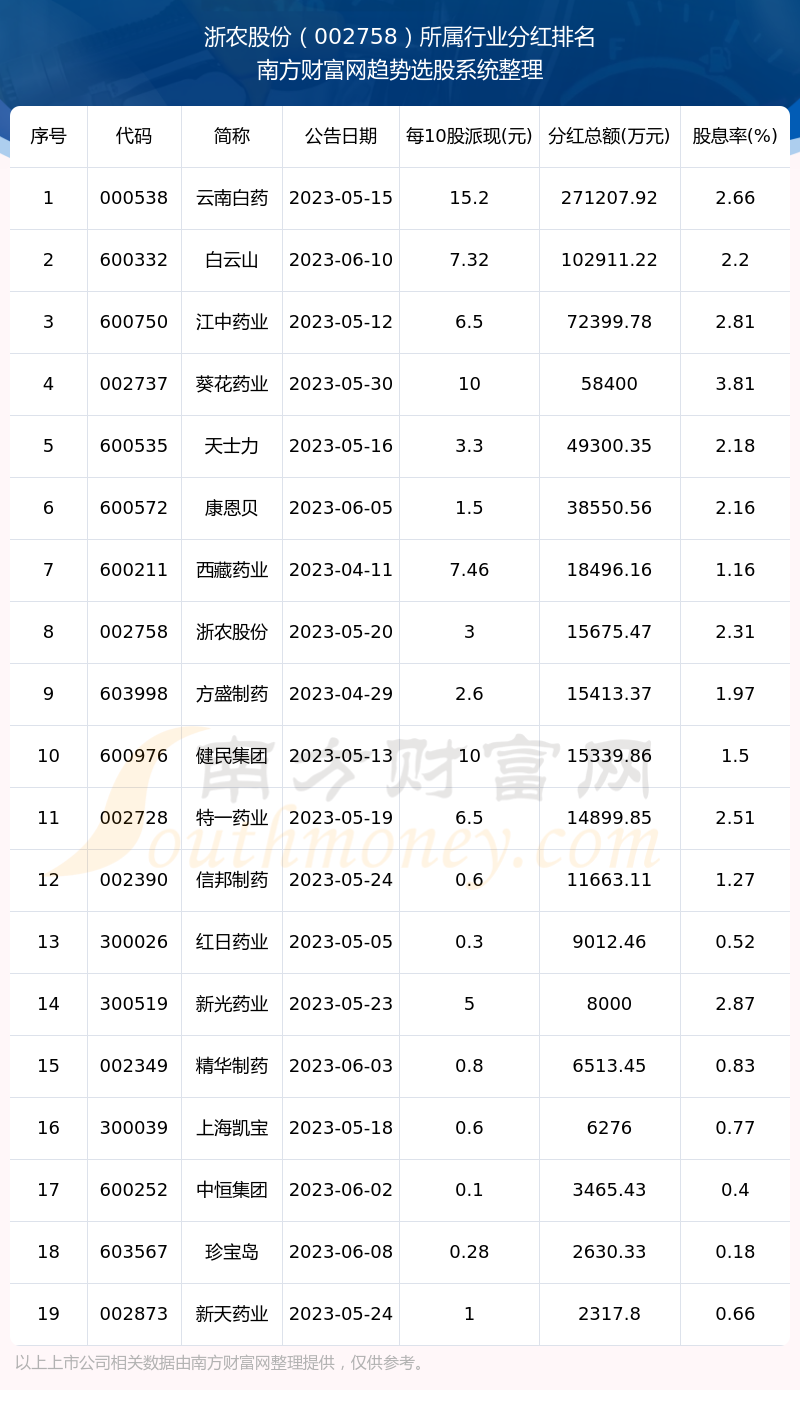The height and width of the screenshot is (1412, 800).
Task: Click the 股息率(%) column header
Action: point(735,136)
